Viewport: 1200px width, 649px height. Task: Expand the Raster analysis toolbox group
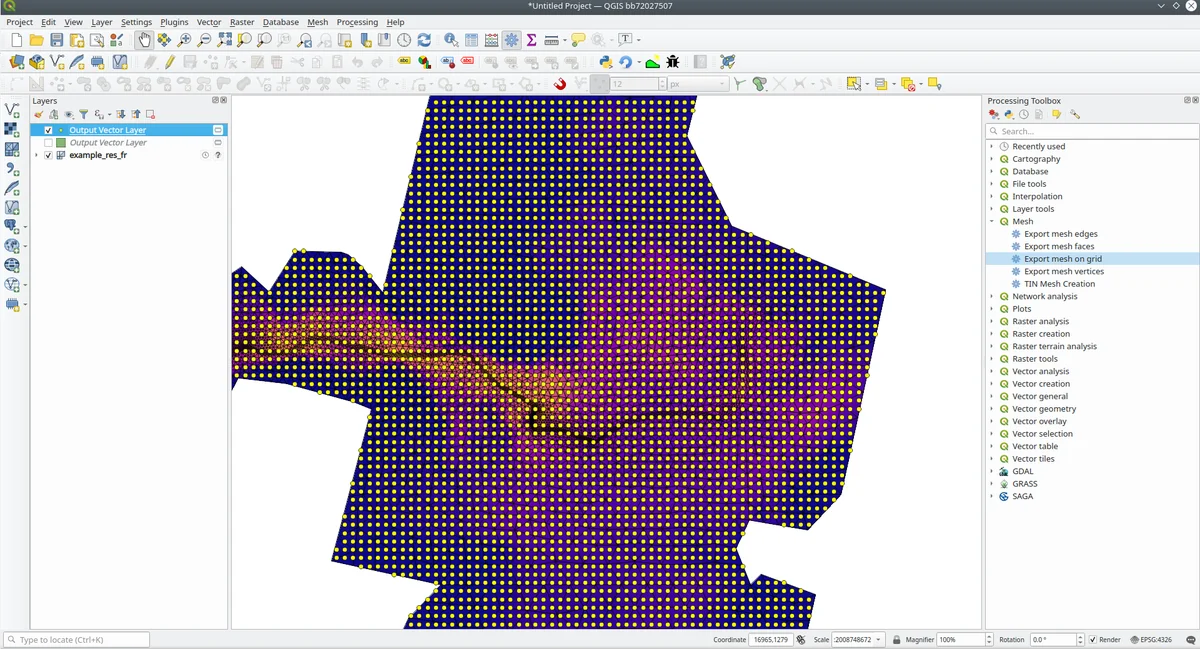pos(992,322)
